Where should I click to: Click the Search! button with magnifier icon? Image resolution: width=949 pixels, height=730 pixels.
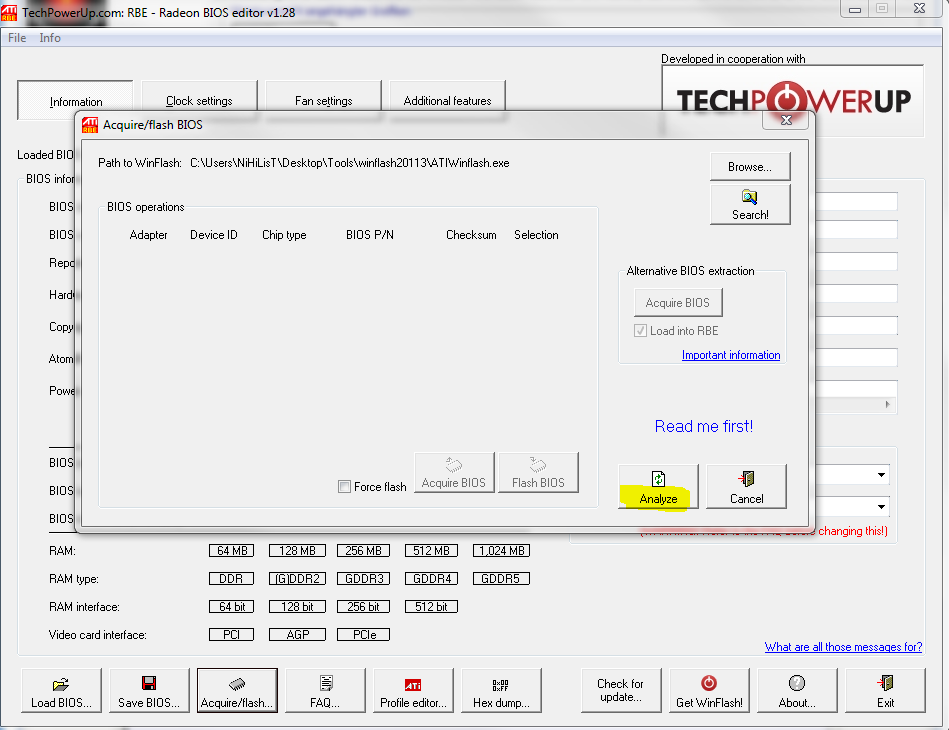click(750, 205)
